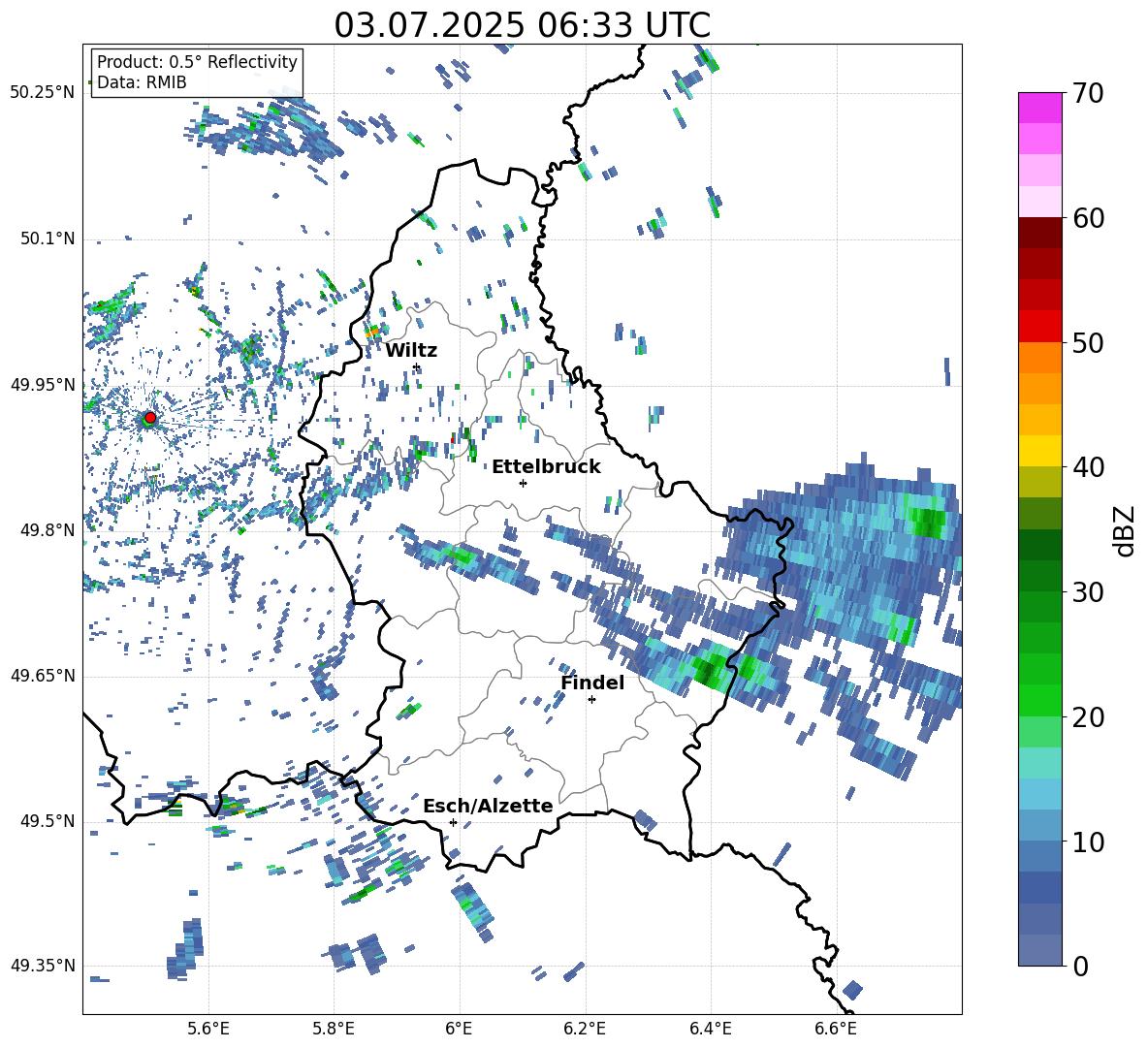Click the Ettelbruck city label
This screenshot has width=1148, height=1048.
click(x=546, y=467)
